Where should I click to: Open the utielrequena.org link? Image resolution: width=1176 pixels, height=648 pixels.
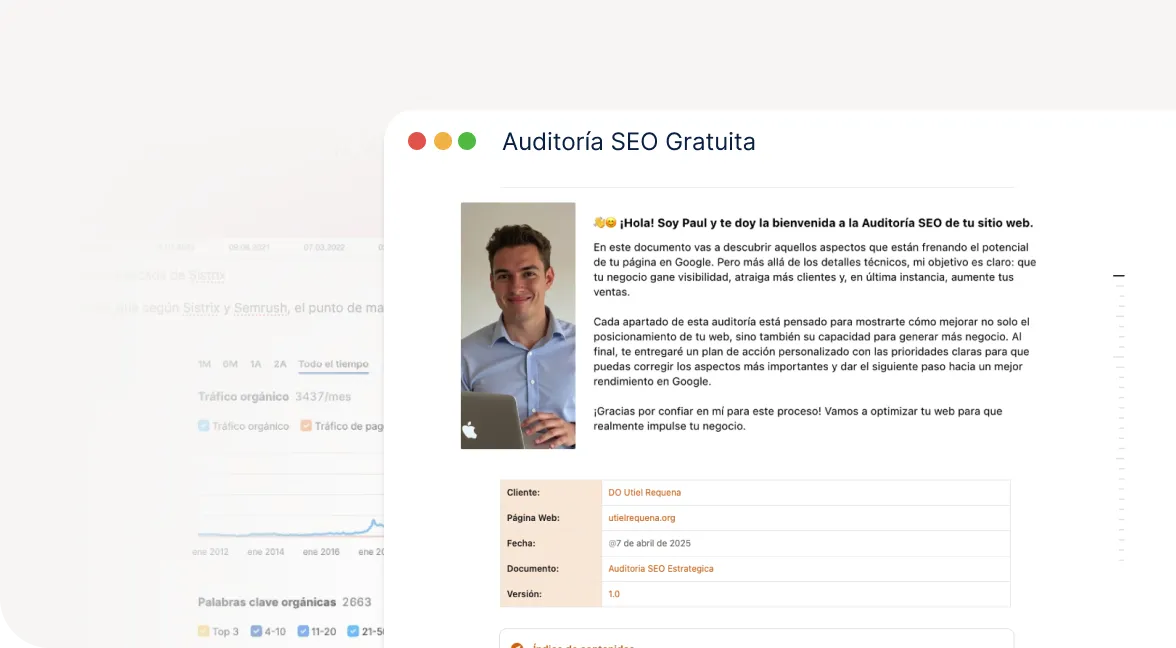642,518
